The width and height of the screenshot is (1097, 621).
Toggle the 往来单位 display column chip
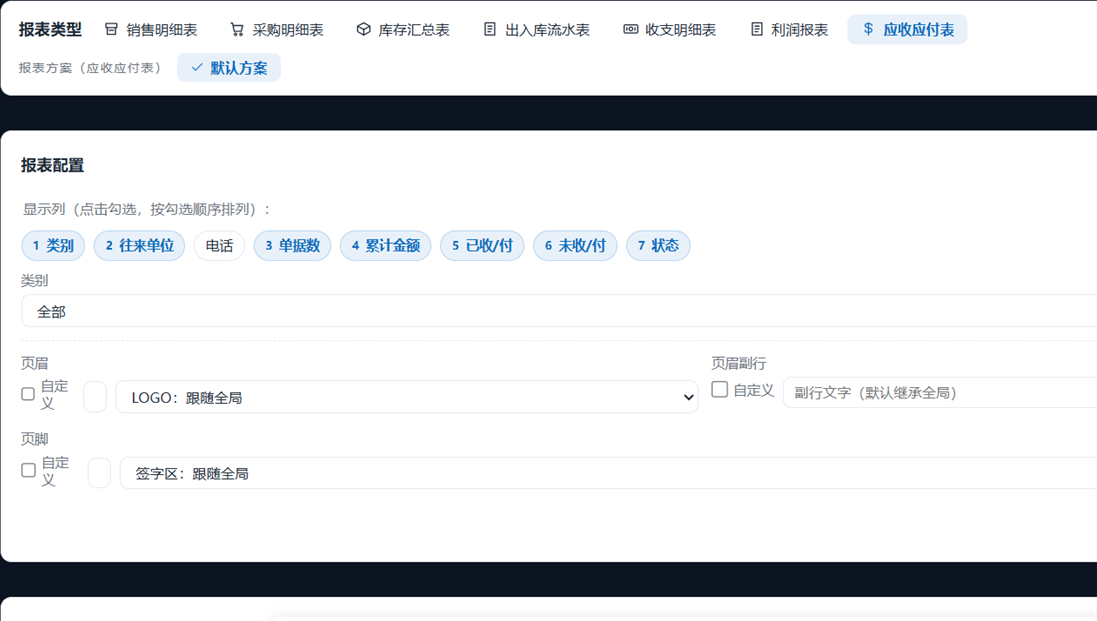click(139, 245)
